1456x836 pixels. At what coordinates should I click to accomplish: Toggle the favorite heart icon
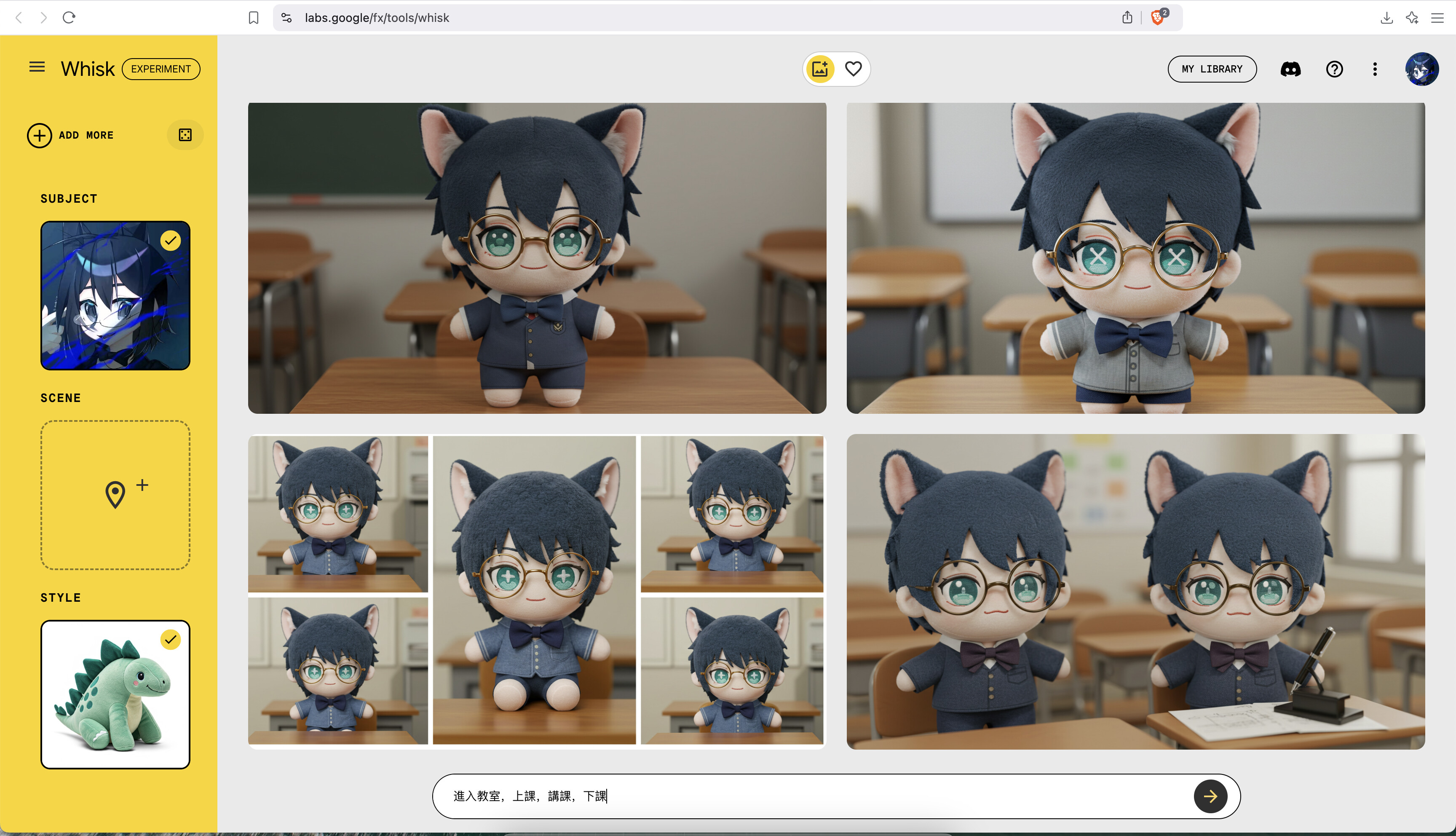pyautogui.click(x=853, y=68)
